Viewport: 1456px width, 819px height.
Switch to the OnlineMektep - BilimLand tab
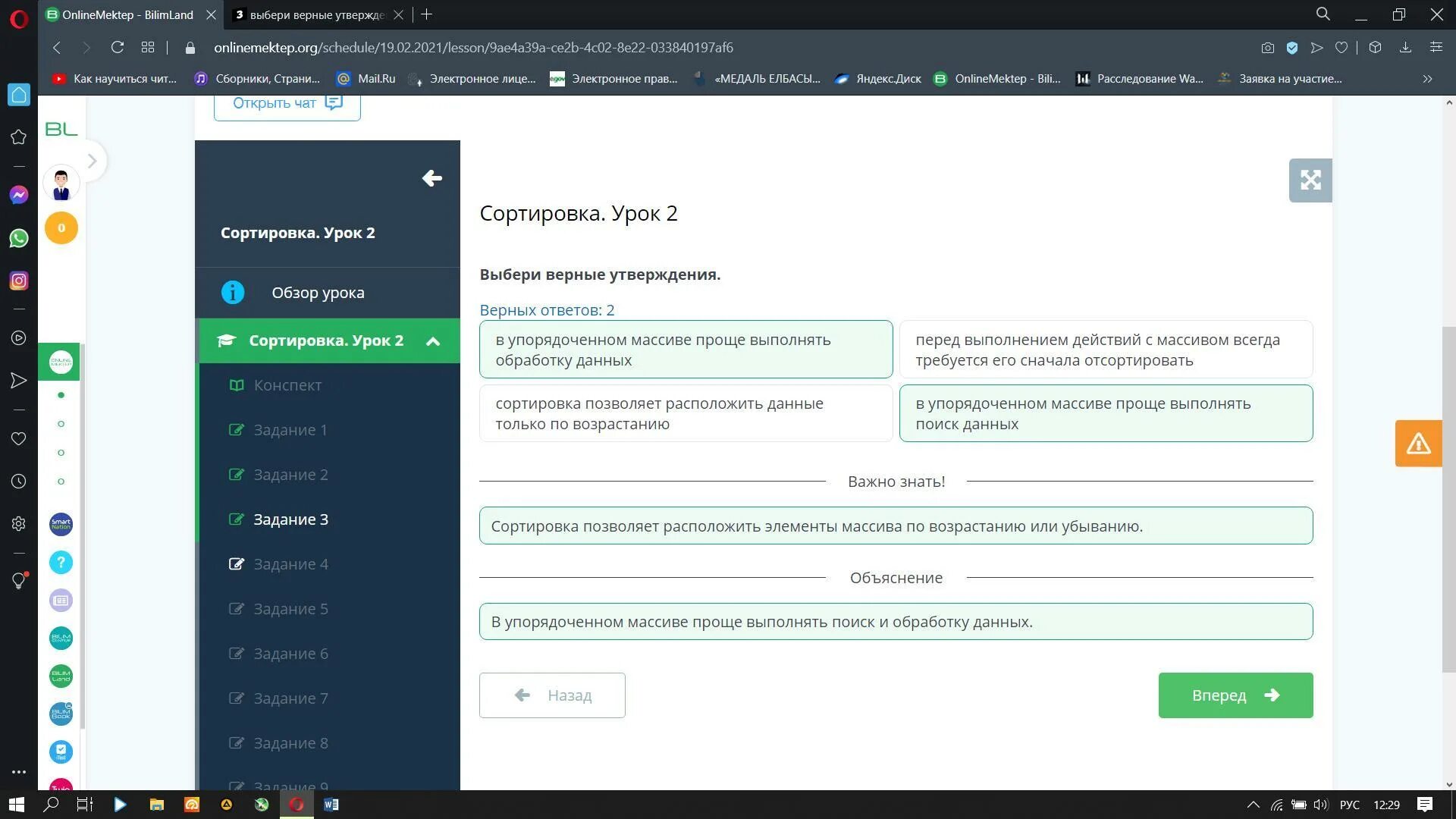[x=127, y=14]
